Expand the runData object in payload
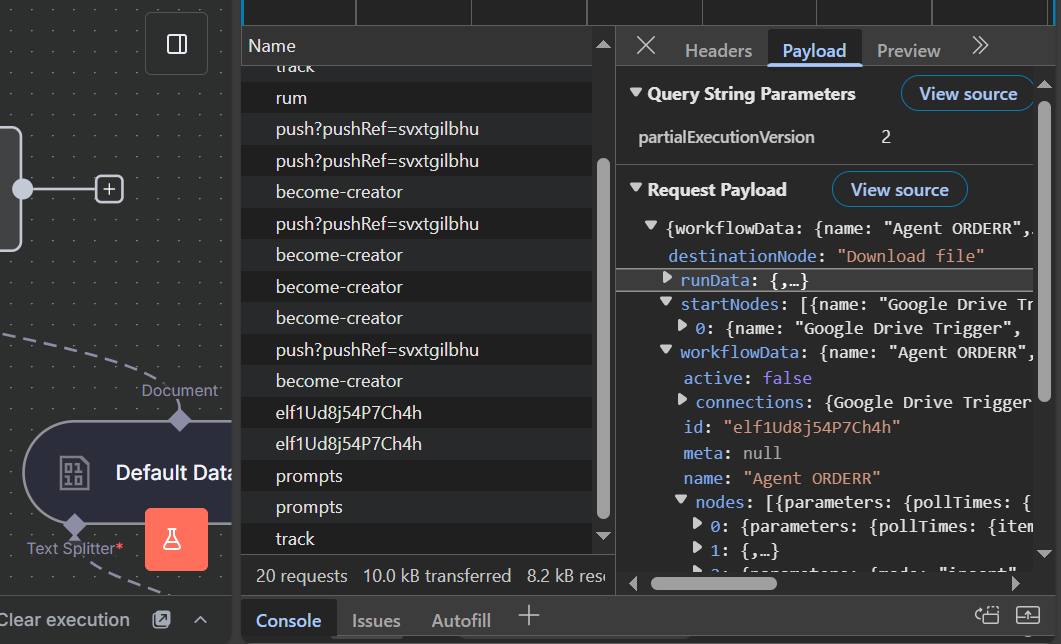This screenshot has width=1061, height=644. tap(668, 279)
